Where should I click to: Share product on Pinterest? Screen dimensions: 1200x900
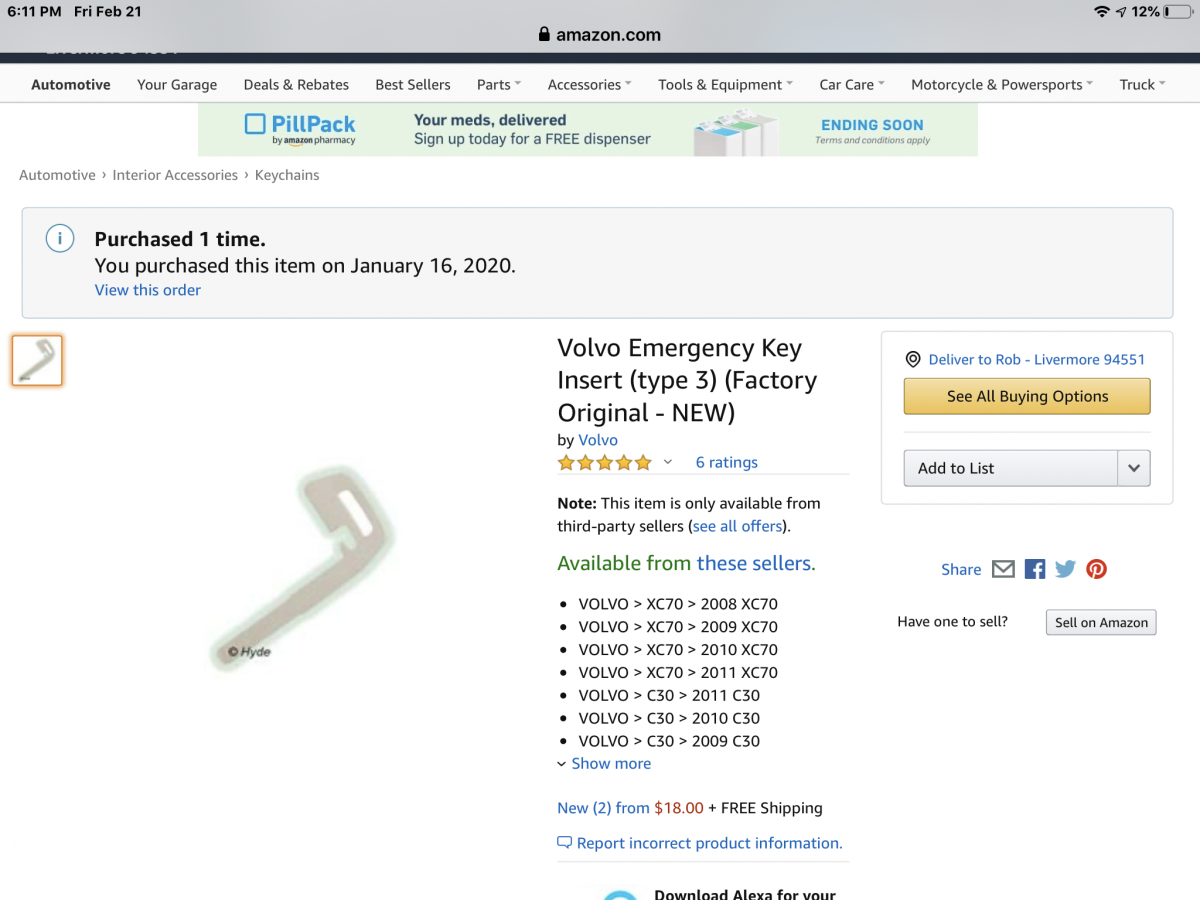(x=1097, y=569)
